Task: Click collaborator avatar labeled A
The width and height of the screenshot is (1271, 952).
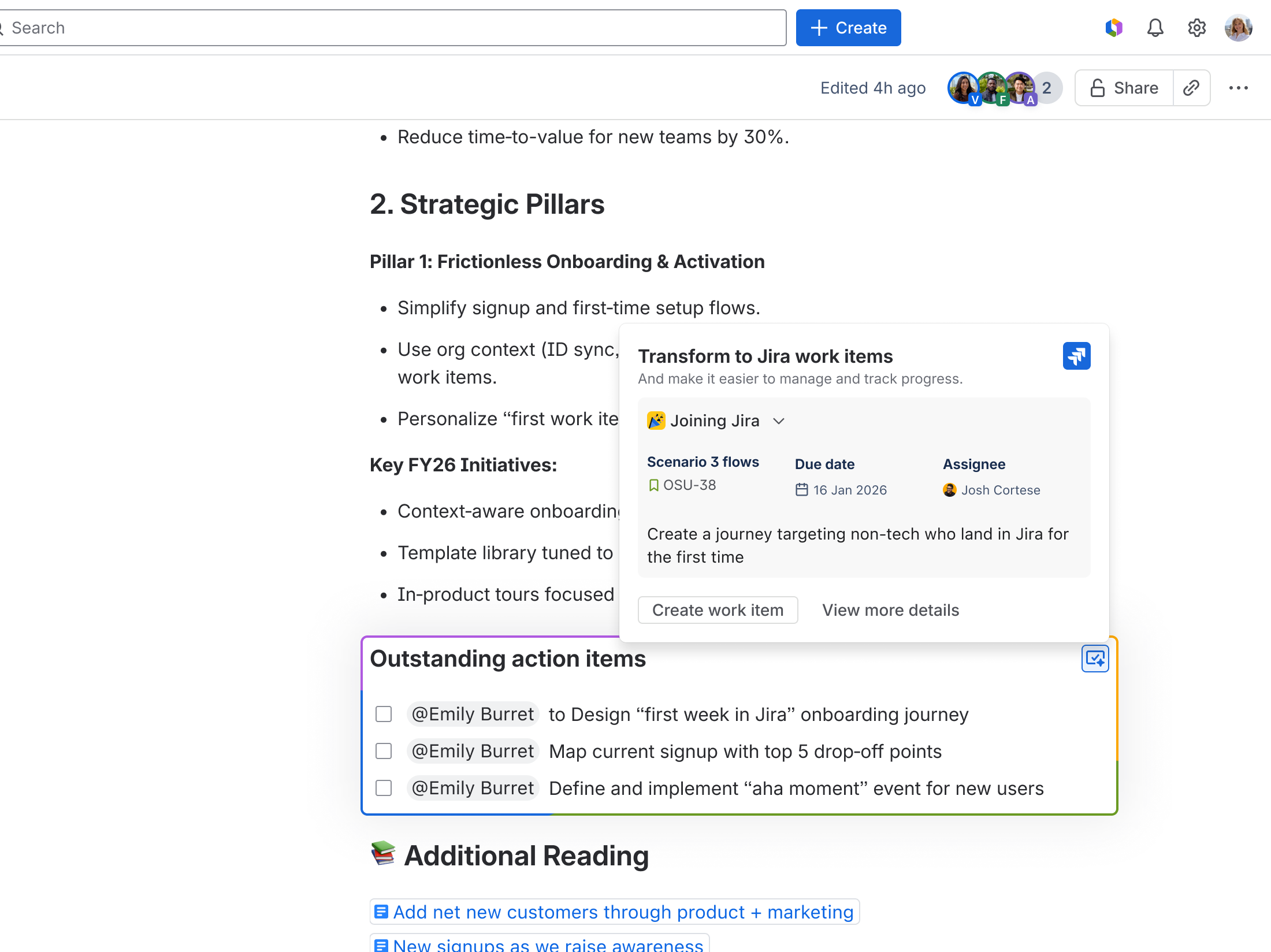Action: point(1019,88)
